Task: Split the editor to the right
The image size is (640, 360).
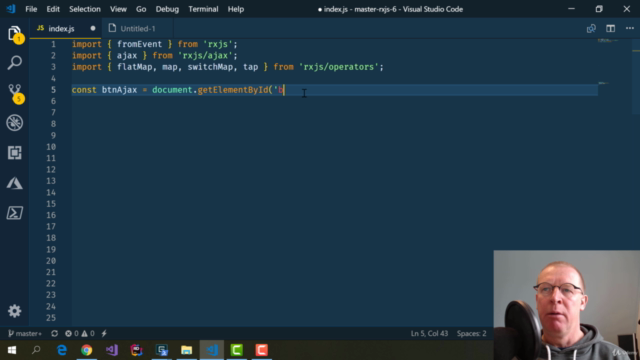Action: tap(611, 29)
